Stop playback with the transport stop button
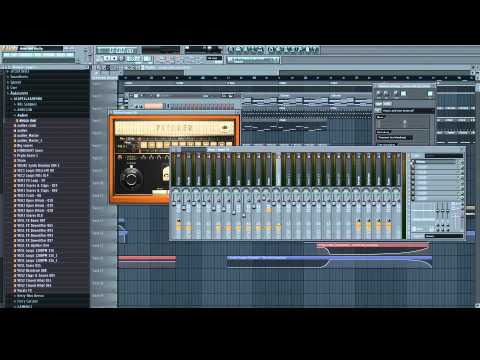 coord(115,59)
